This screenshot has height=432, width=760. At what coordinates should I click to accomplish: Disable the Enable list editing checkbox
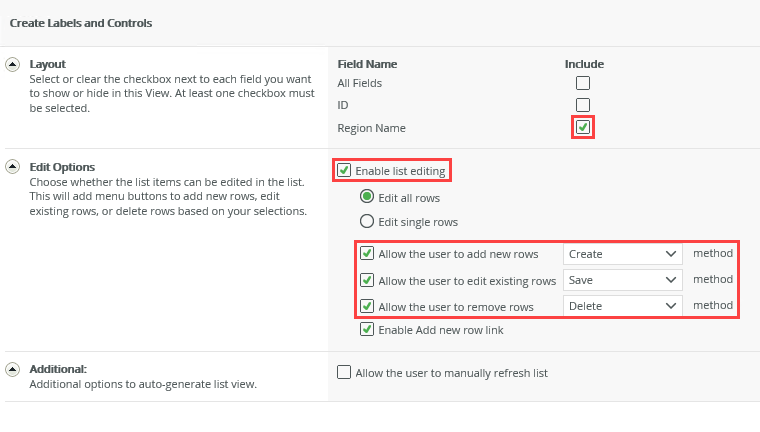(345, 171)
